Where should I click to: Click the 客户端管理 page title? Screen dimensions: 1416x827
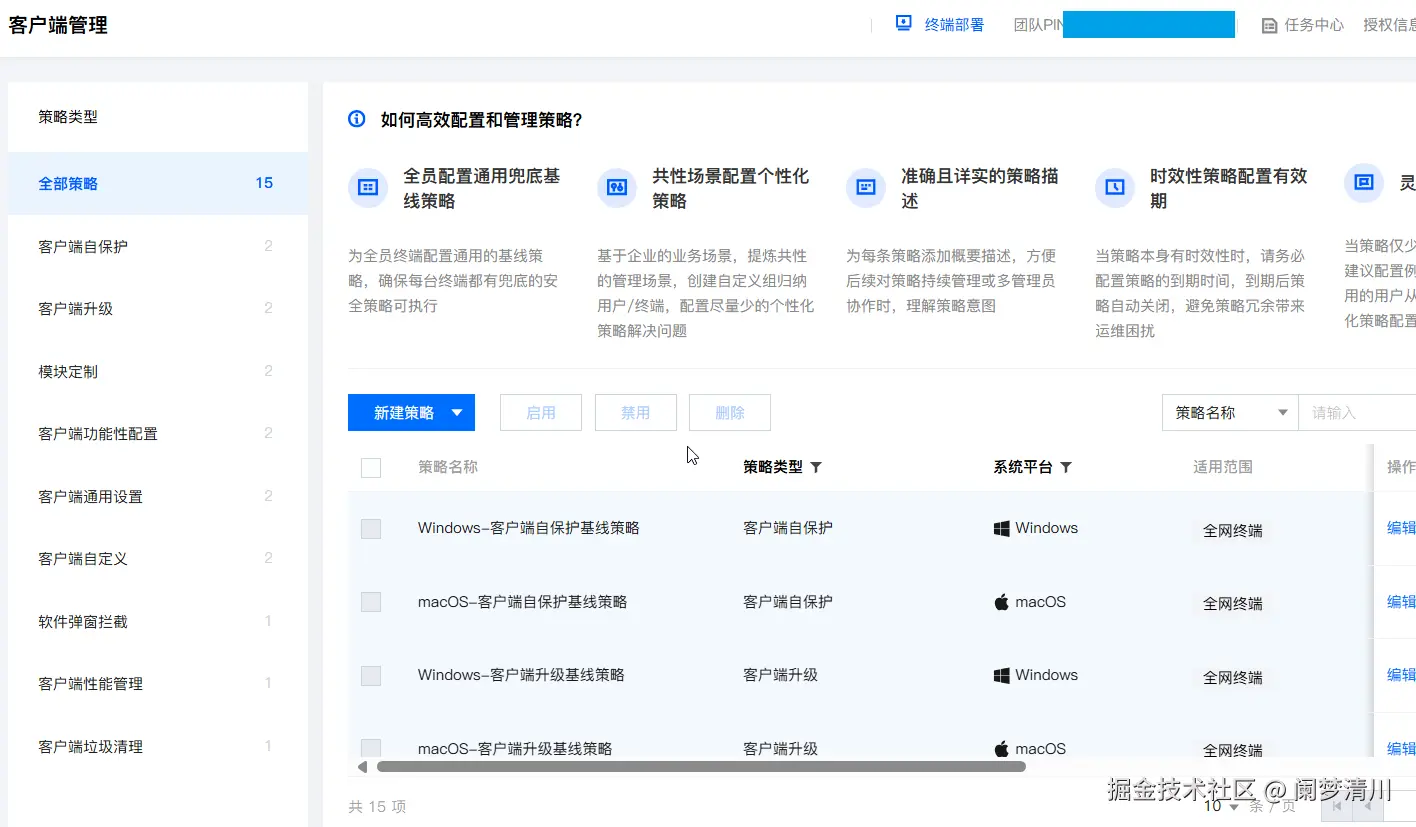pyautogui.click(x=58, y=26)
